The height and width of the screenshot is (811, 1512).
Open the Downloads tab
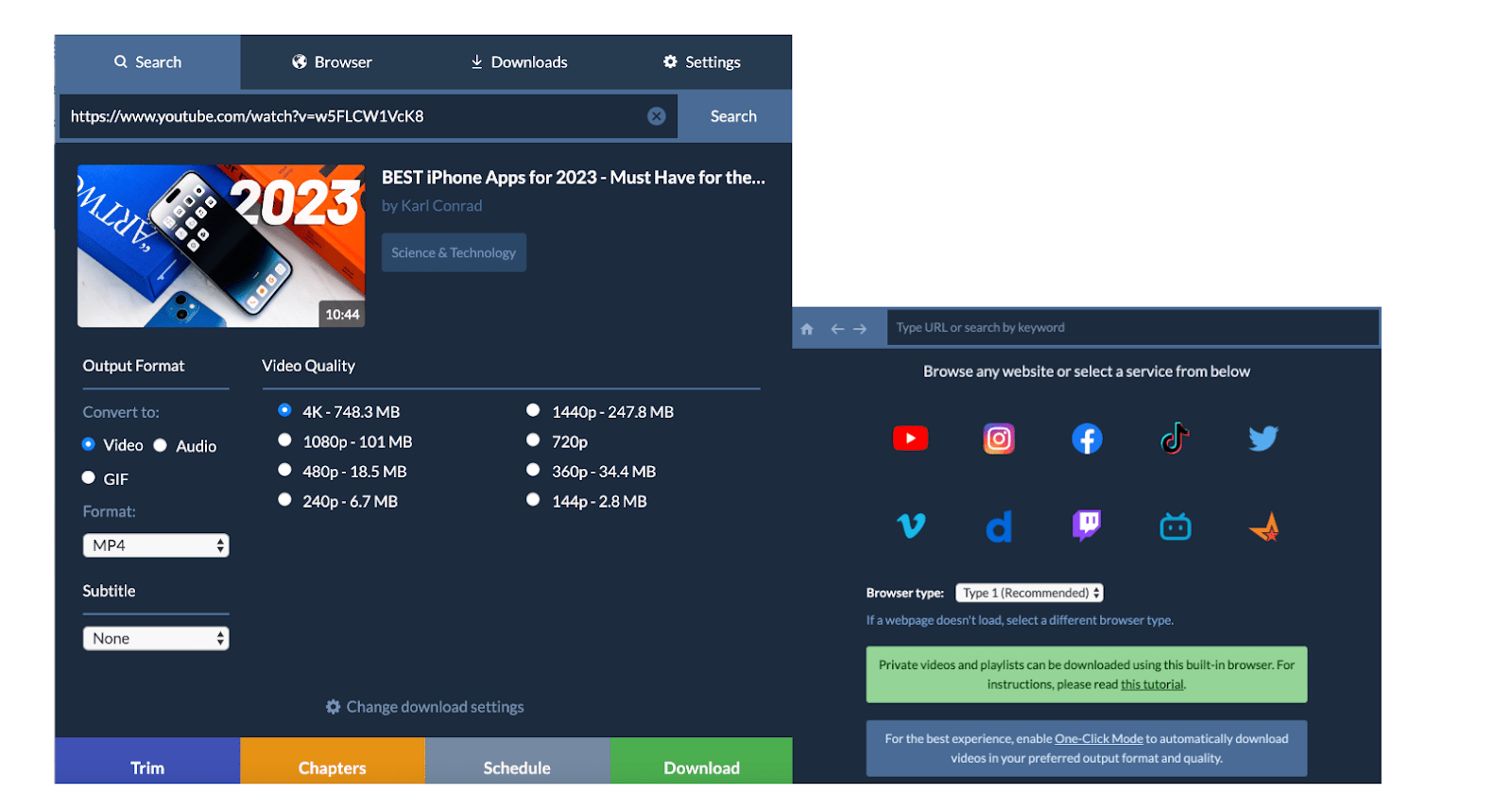[x=519, y=62]
